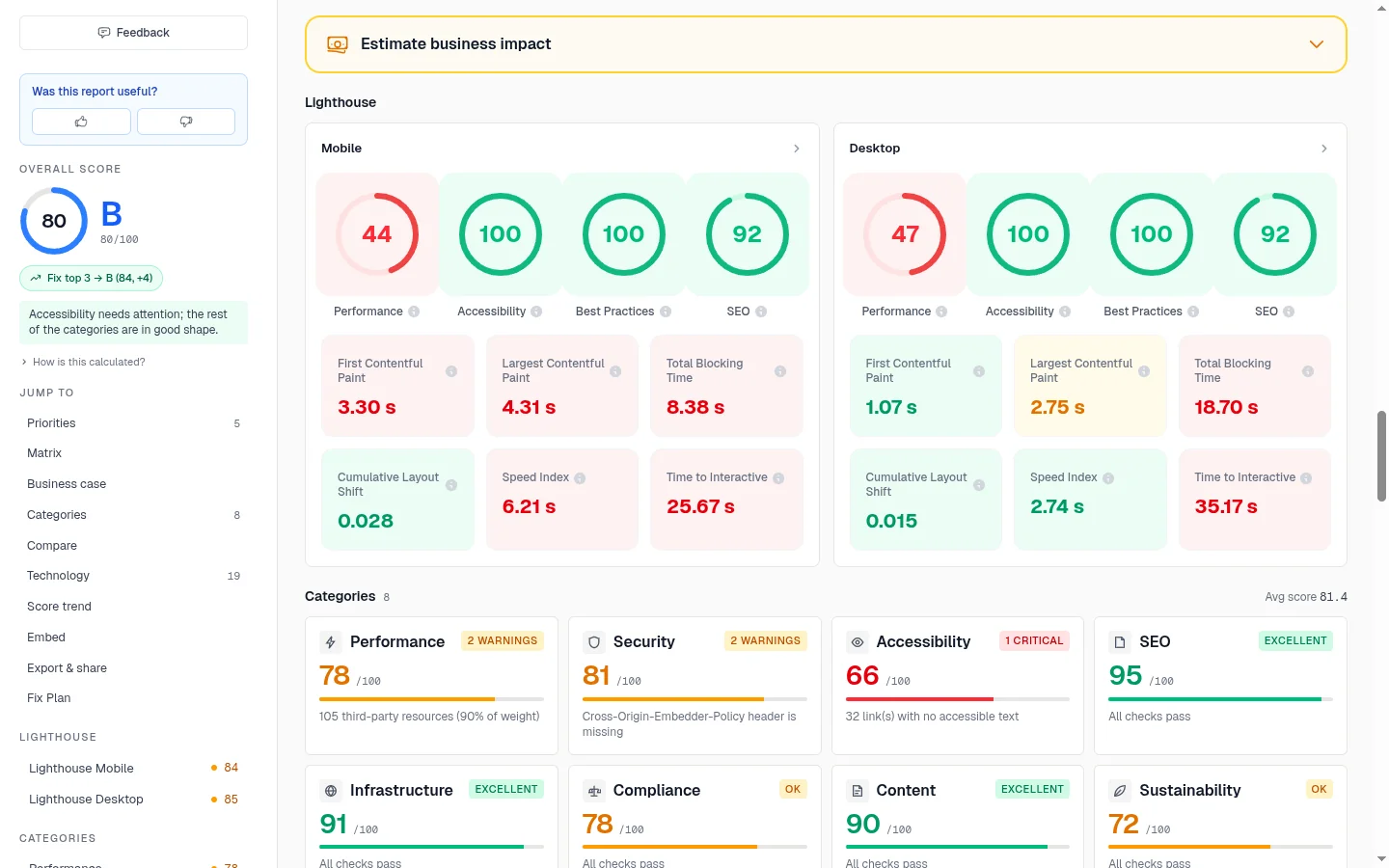Open Lighthouse Desktop in sidebar

tap(133, 800)
